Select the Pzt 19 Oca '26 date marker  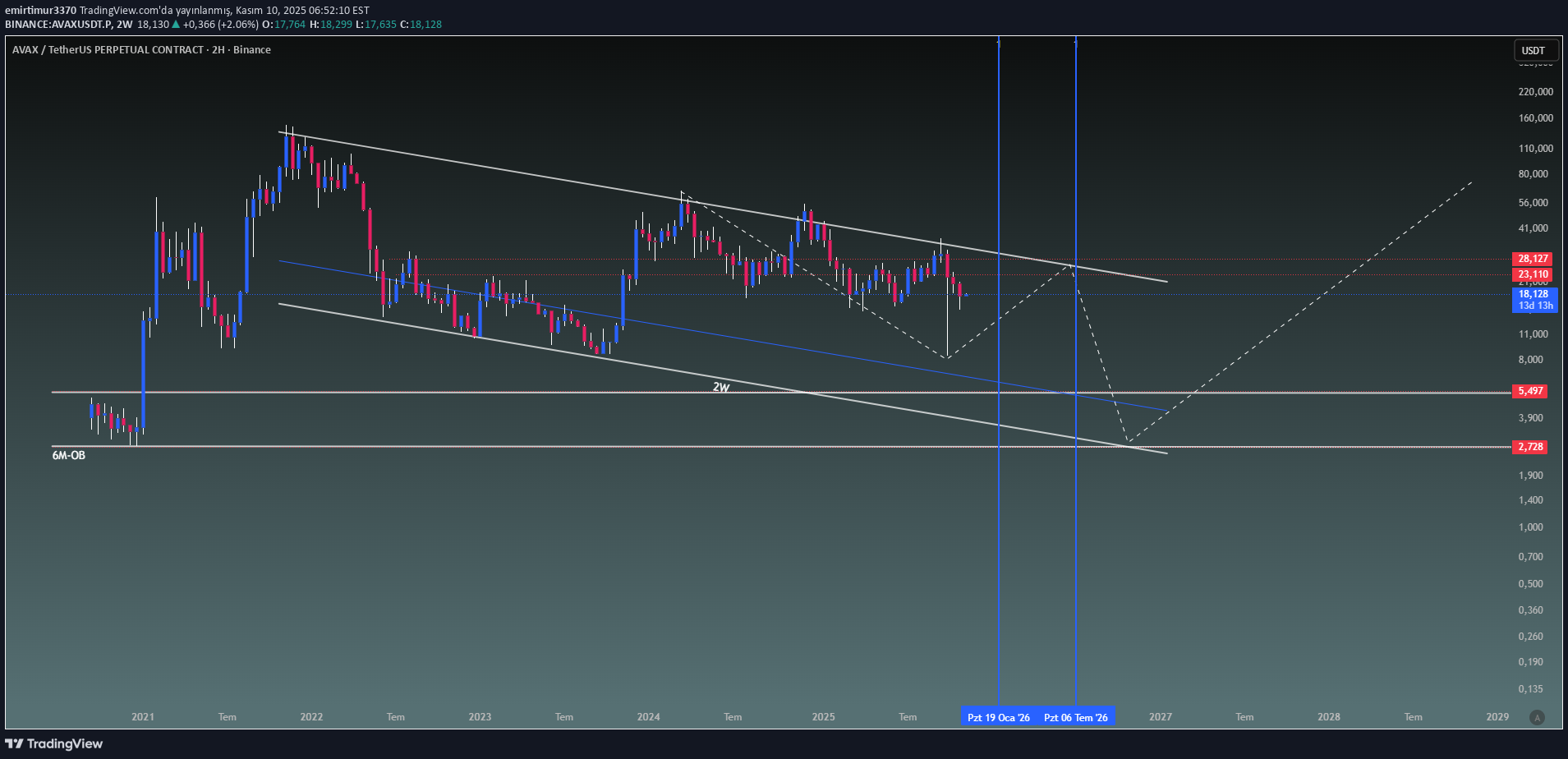998,718
